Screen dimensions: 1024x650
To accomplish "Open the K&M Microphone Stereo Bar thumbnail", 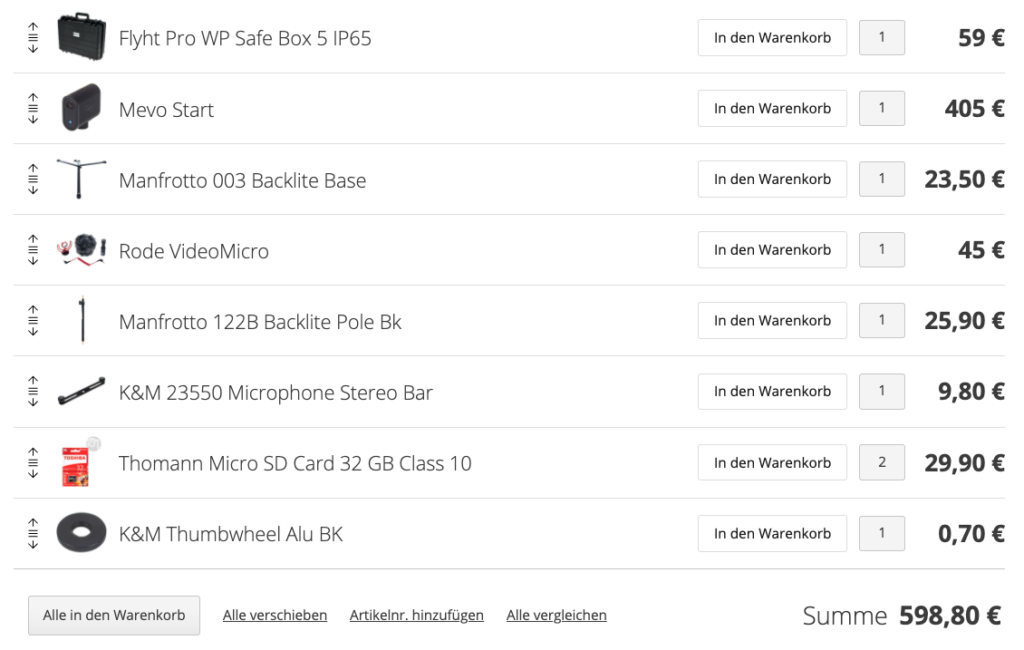I will (x=81, y=391).
